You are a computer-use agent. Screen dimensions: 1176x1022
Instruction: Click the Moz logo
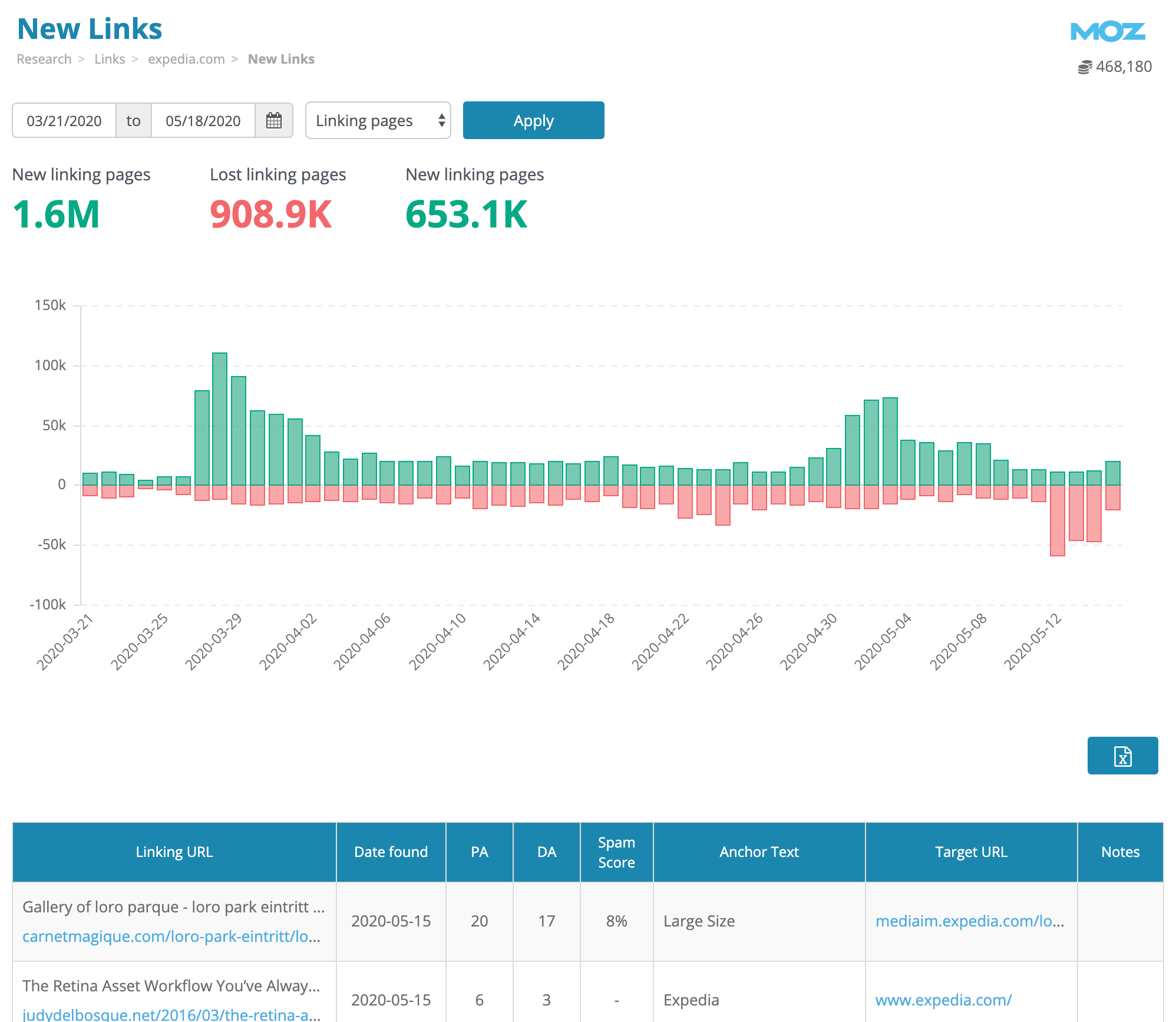1107,32
